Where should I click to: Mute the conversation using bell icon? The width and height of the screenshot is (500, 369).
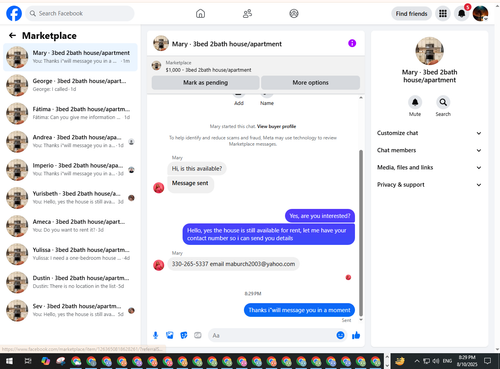coord(415,102)
